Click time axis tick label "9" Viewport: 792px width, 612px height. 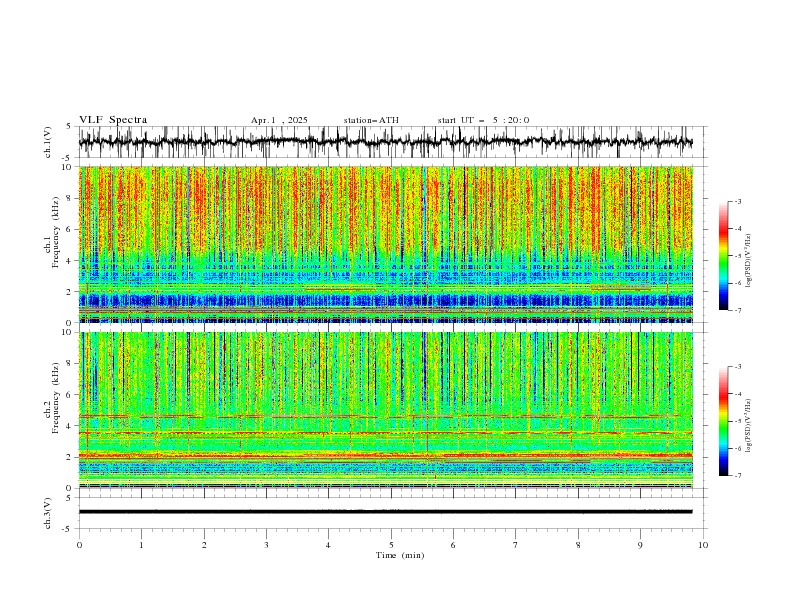pyautogui.click(x=640, y=545)
